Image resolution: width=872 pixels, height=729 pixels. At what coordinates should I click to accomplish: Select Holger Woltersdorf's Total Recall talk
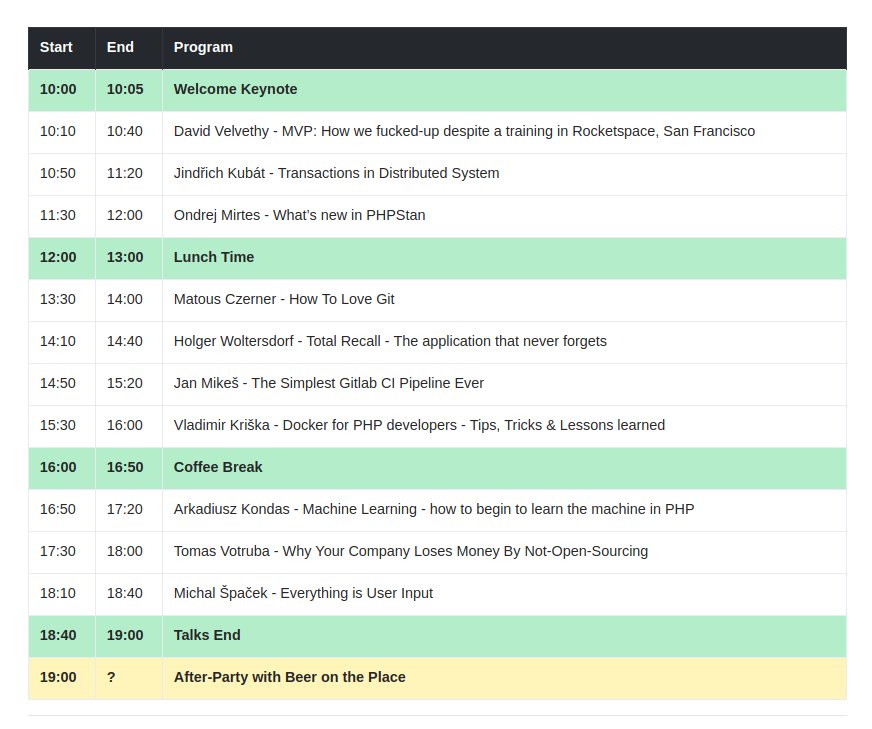(x=390, y=341)
